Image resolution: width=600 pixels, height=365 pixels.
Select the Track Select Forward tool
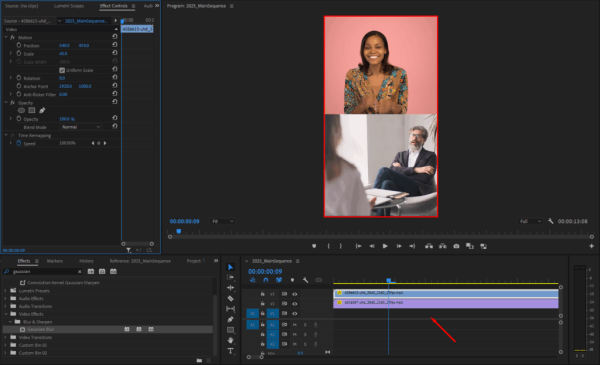click(x=230, y=277)
